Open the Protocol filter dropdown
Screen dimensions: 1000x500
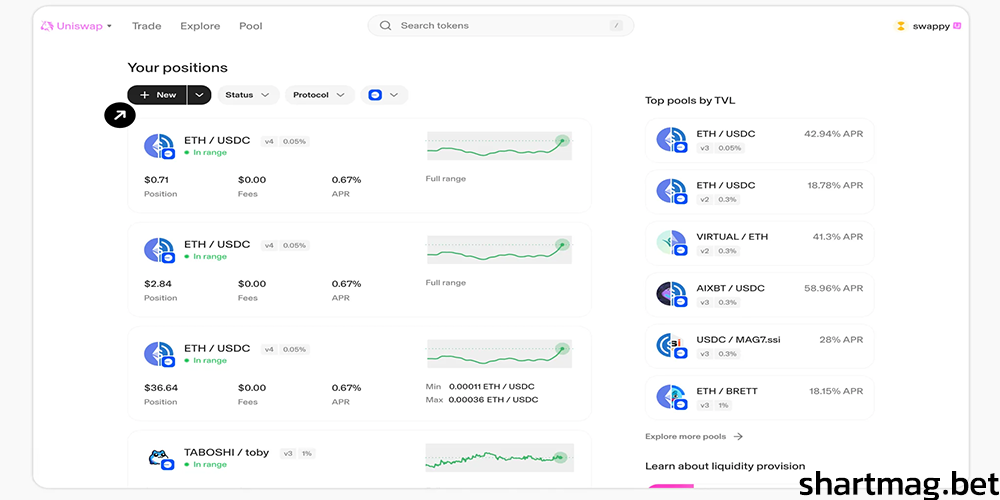tap(318, 95)
